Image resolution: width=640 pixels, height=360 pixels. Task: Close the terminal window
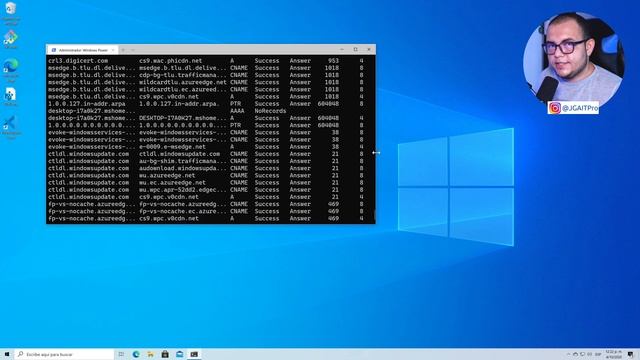point(369,49)
